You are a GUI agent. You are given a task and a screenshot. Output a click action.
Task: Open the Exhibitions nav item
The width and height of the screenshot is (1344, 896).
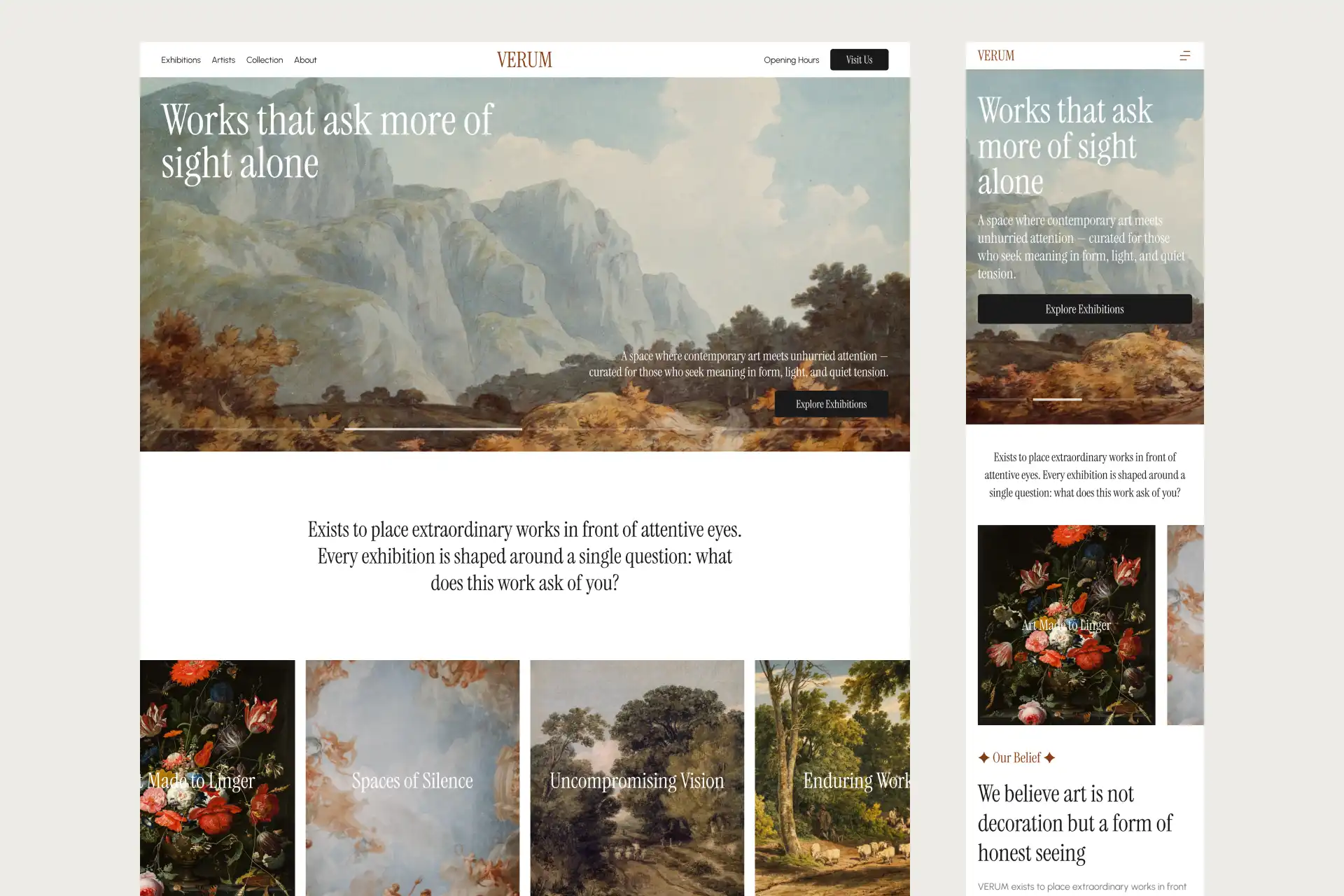point(181,59)
